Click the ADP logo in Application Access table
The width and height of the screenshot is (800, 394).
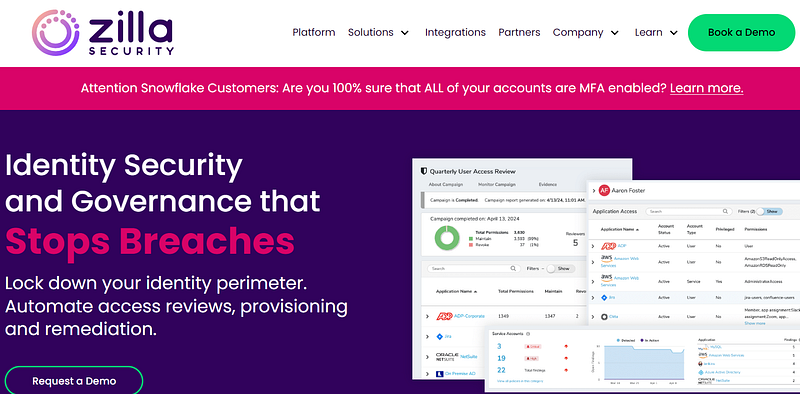click(608, 245)
